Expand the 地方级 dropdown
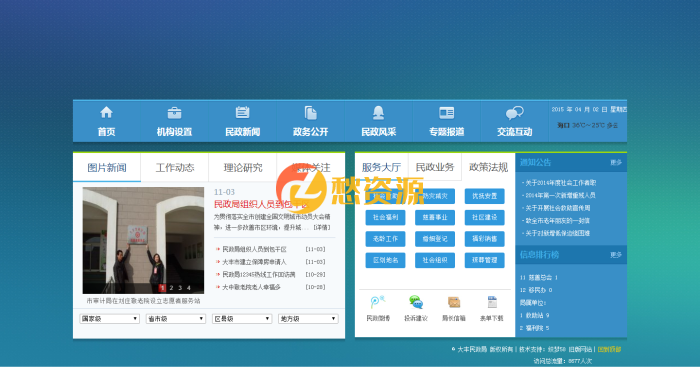This screenshot has height=376, width=700. tap(308, 318)
